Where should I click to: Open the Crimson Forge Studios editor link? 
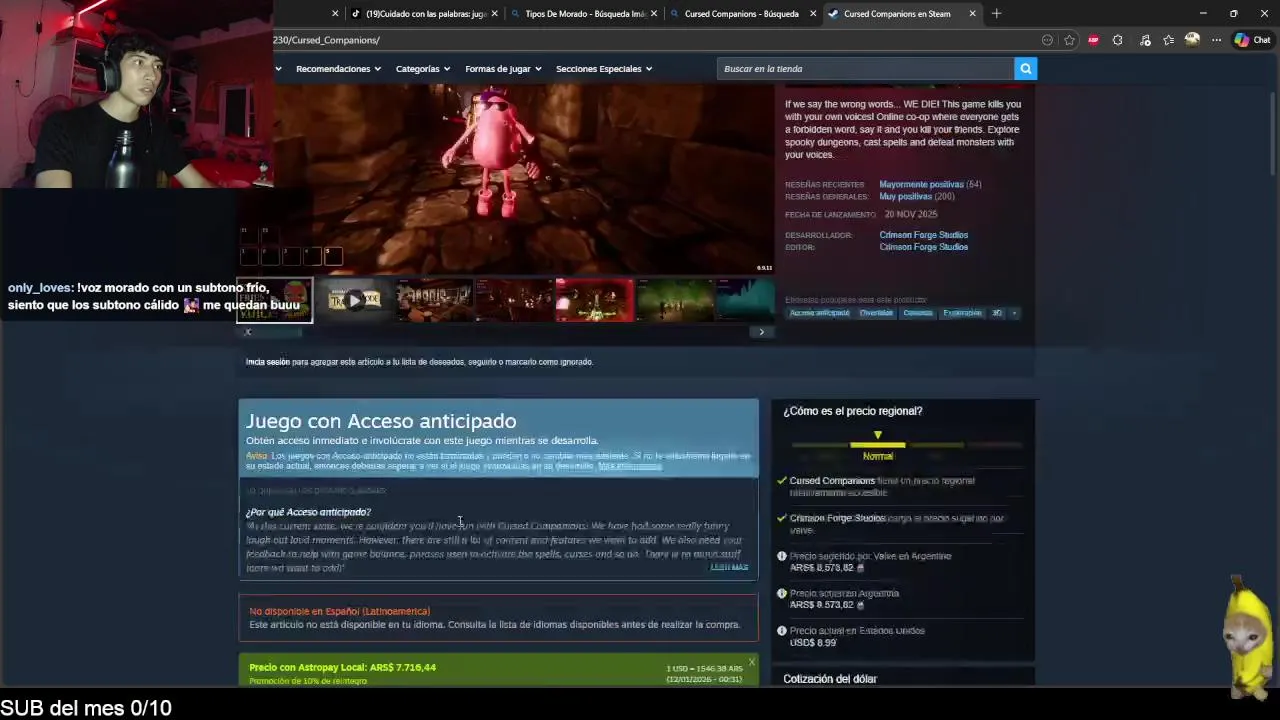(x=923, y=247)
